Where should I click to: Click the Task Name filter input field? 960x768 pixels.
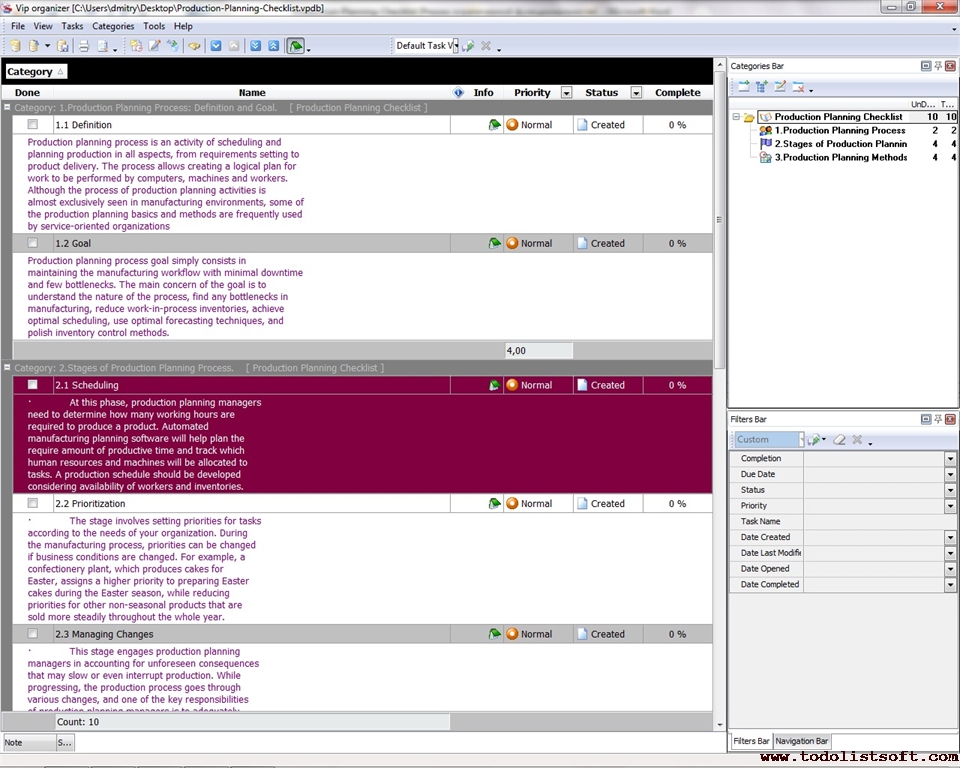tap(874, 522)
